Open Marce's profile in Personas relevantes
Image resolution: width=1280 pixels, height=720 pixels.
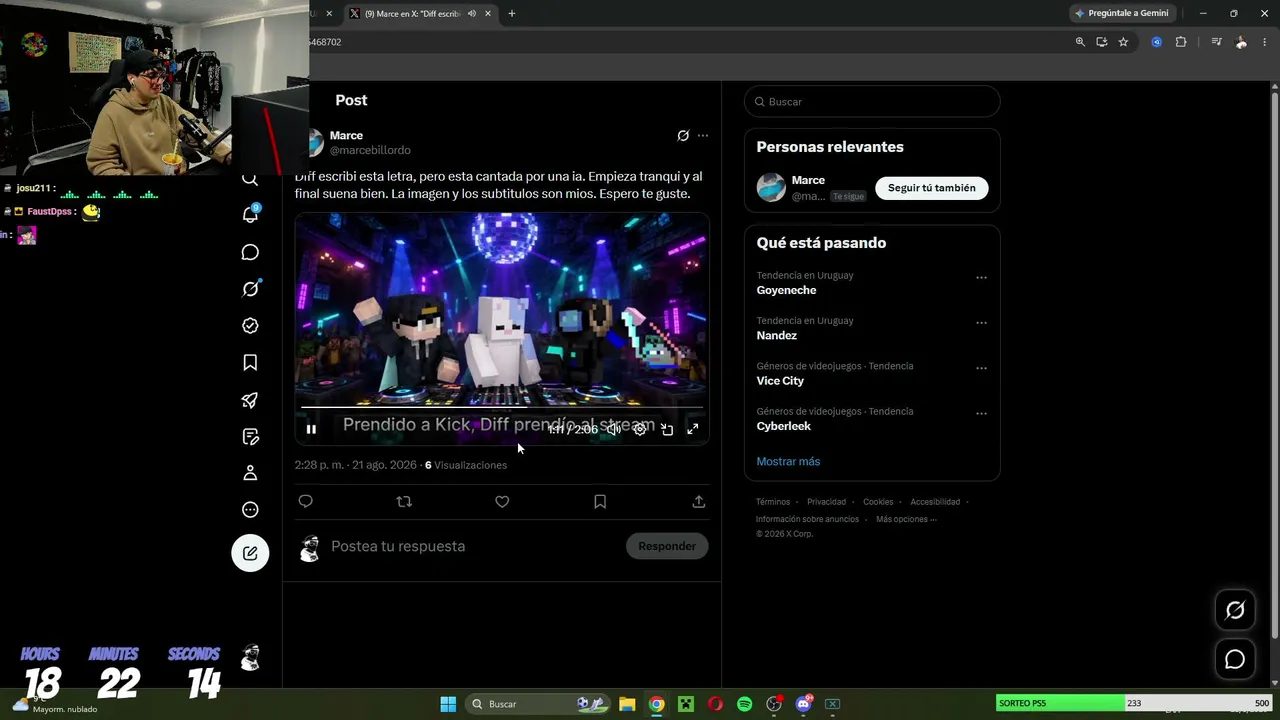[808, 180]
